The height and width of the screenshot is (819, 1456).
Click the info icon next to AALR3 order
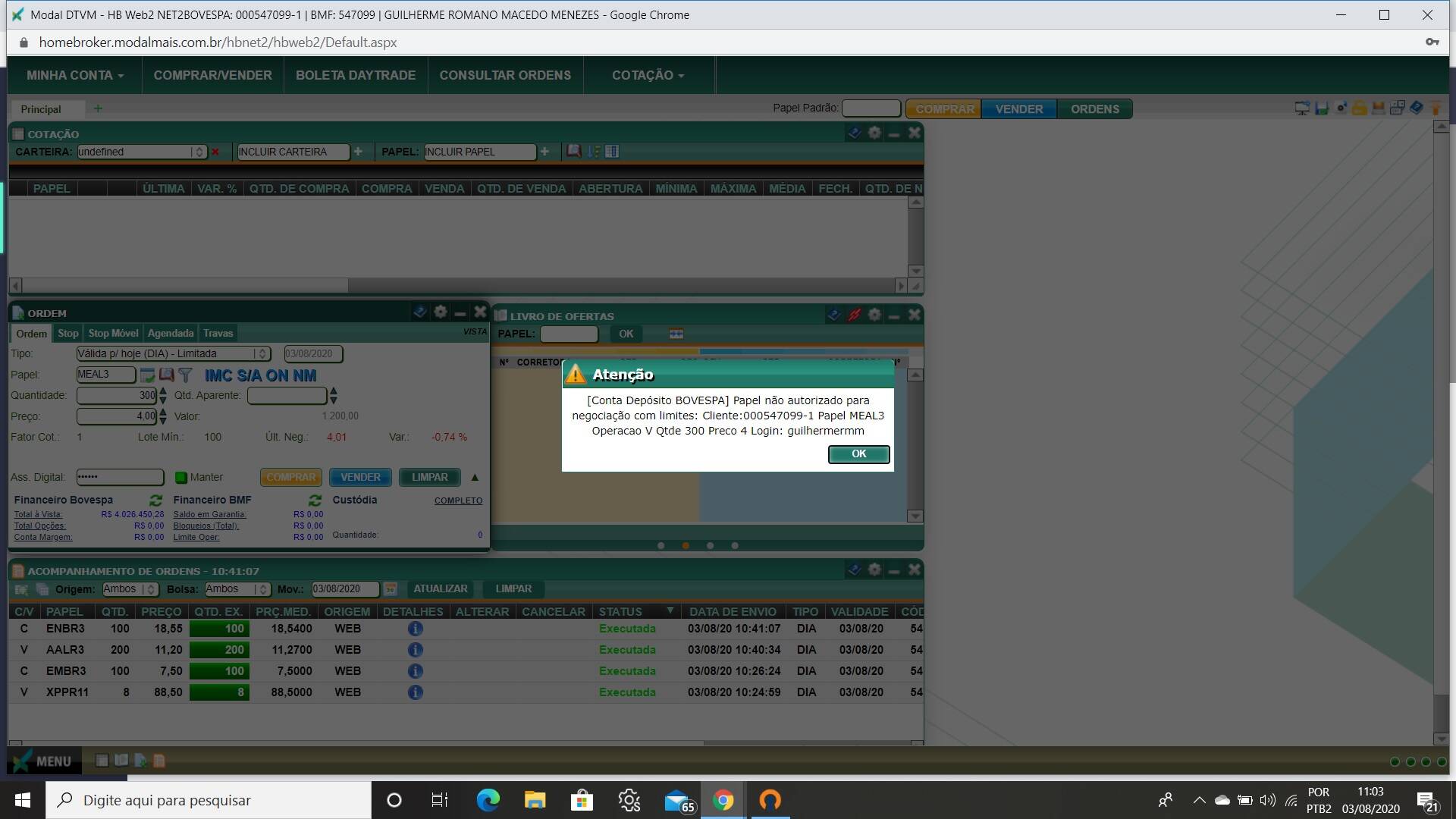(415, 649)
